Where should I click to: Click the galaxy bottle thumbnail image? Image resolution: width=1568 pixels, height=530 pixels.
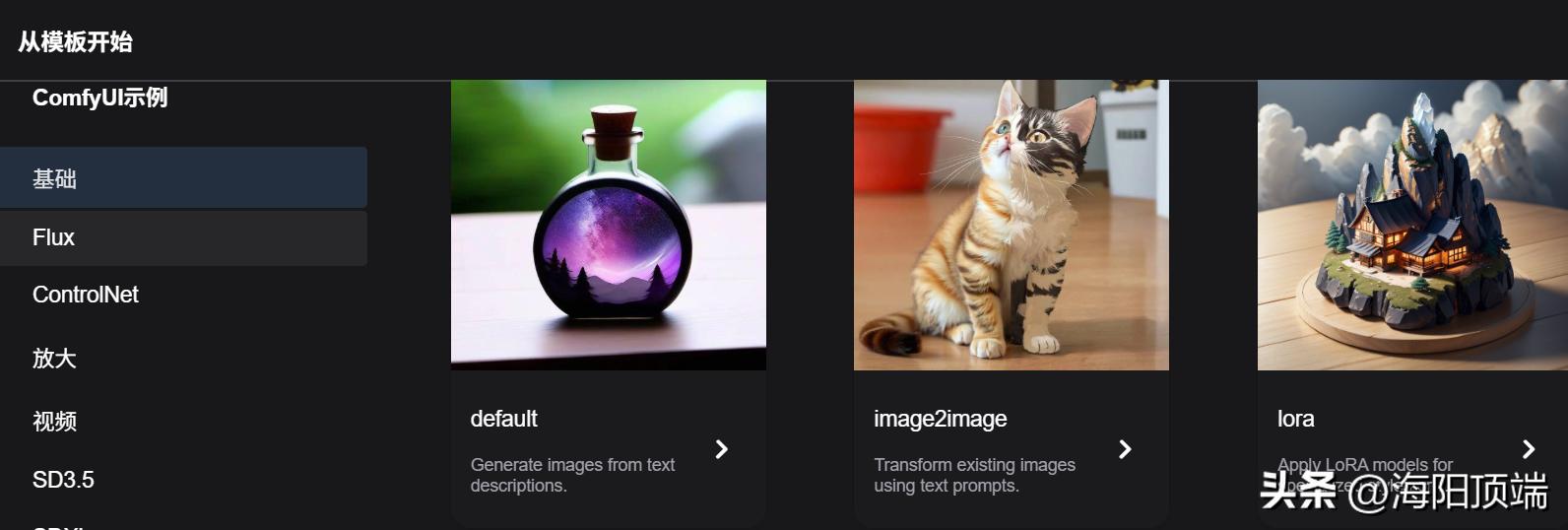(x=609, y=225)
